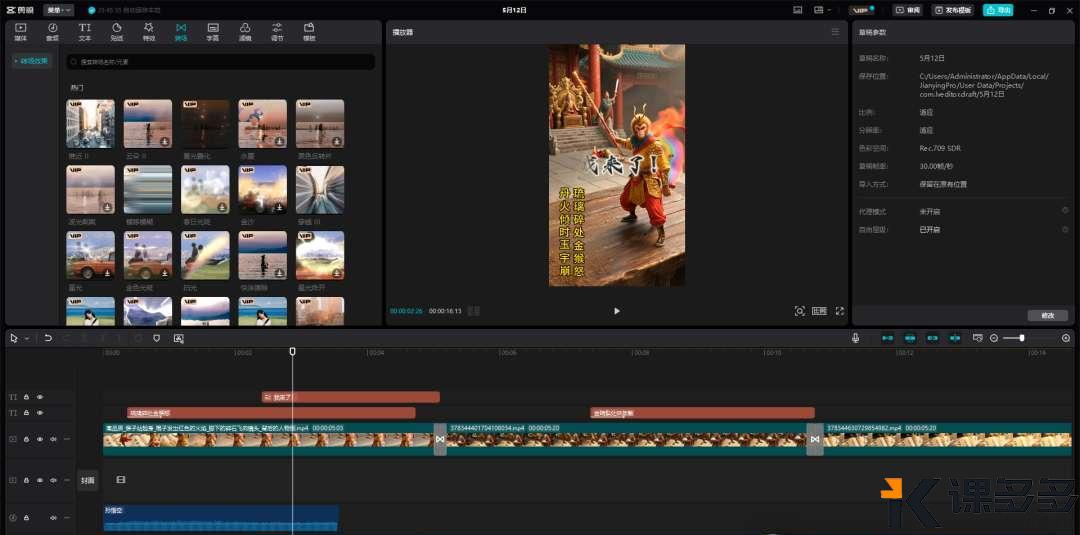Mute the audio track at the bottom

coord(53,517)
